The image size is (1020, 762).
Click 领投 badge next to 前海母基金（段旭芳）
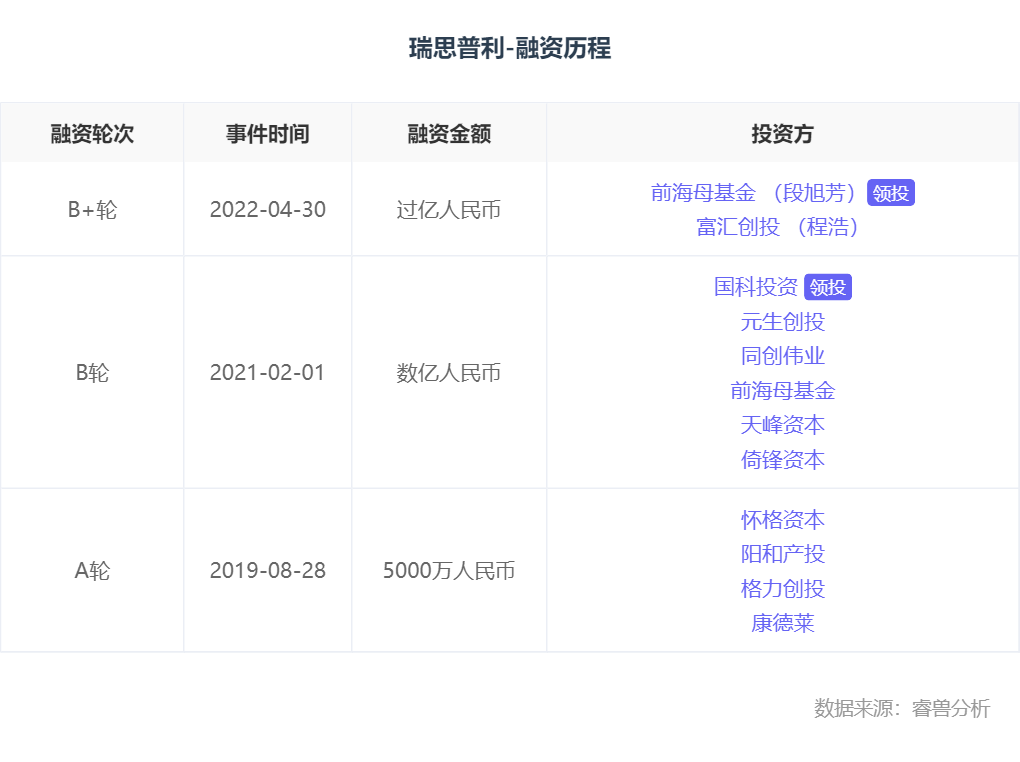tap(891, 193)
